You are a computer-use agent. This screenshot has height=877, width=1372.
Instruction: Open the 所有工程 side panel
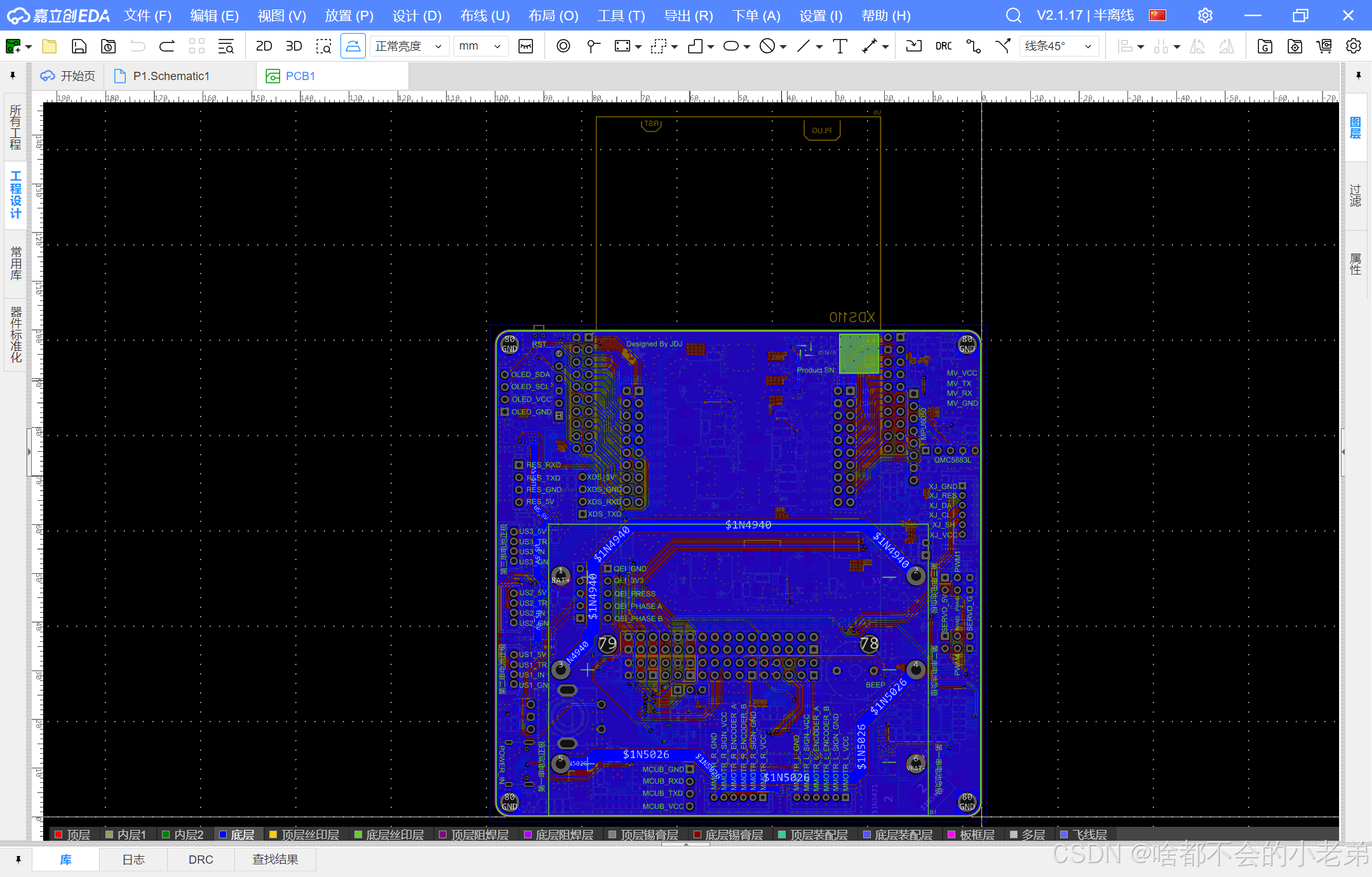tap(15, 127)
